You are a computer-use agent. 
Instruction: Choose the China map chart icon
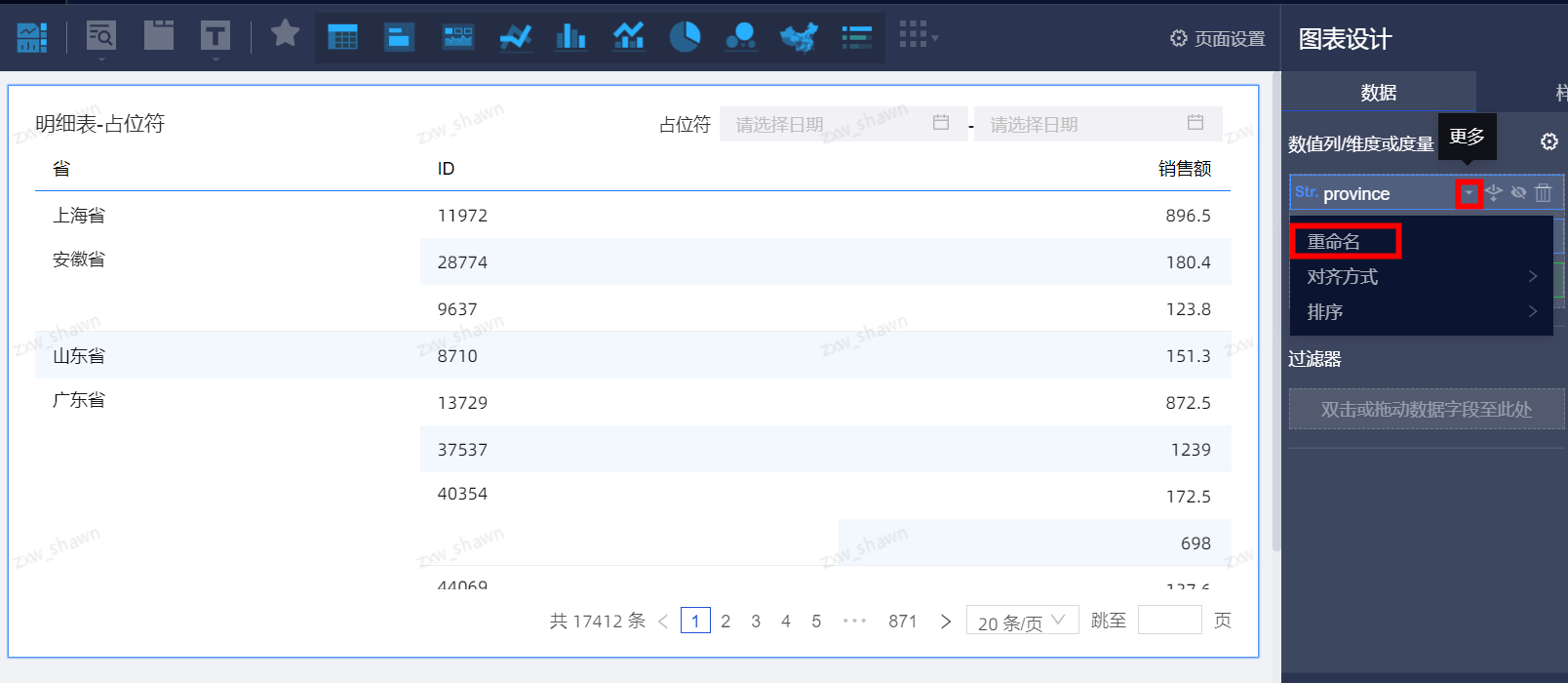[x=799, y=37]
